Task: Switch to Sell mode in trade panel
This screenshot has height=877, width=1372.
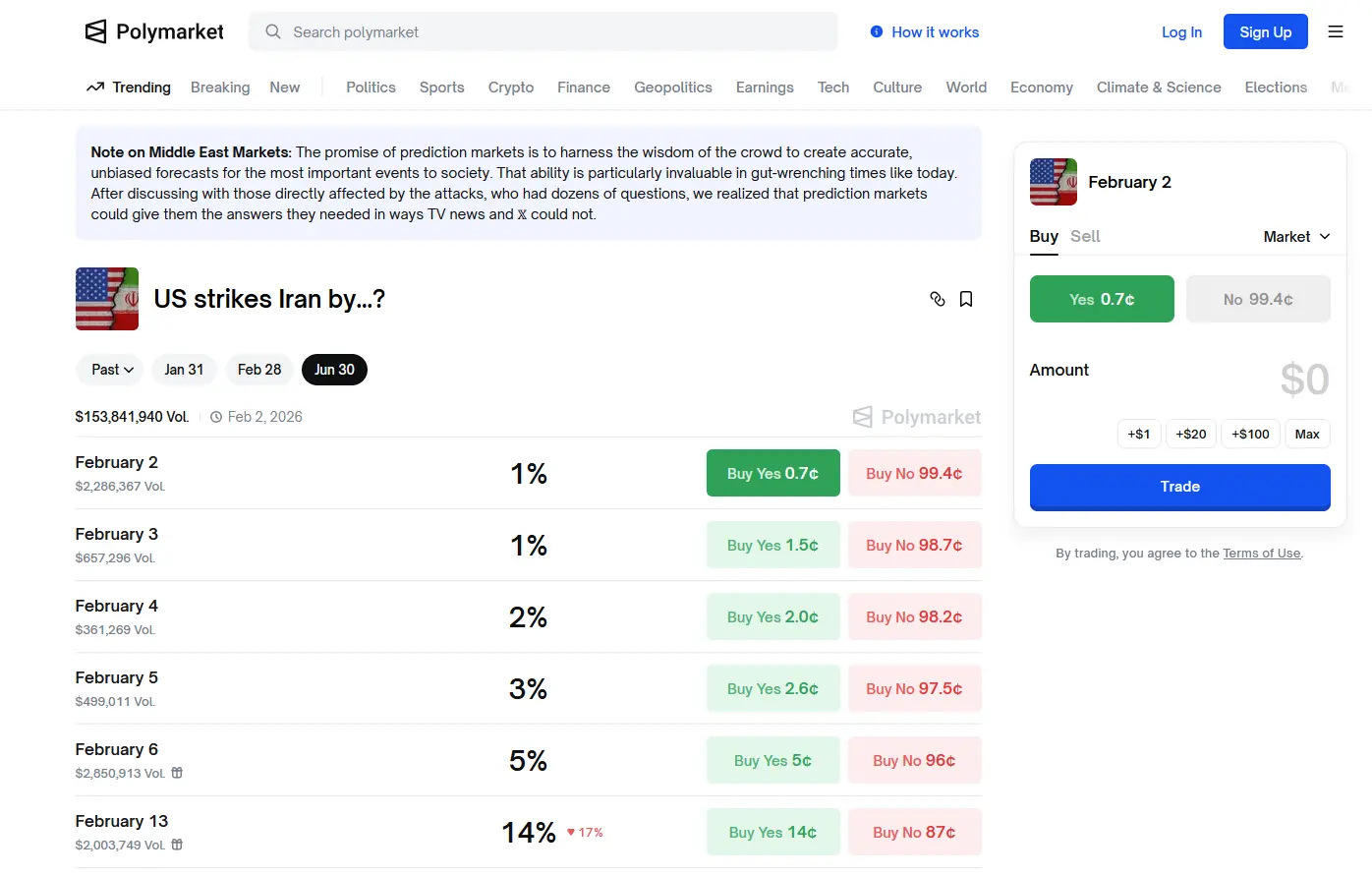Action: click(x=1085, y=236)
